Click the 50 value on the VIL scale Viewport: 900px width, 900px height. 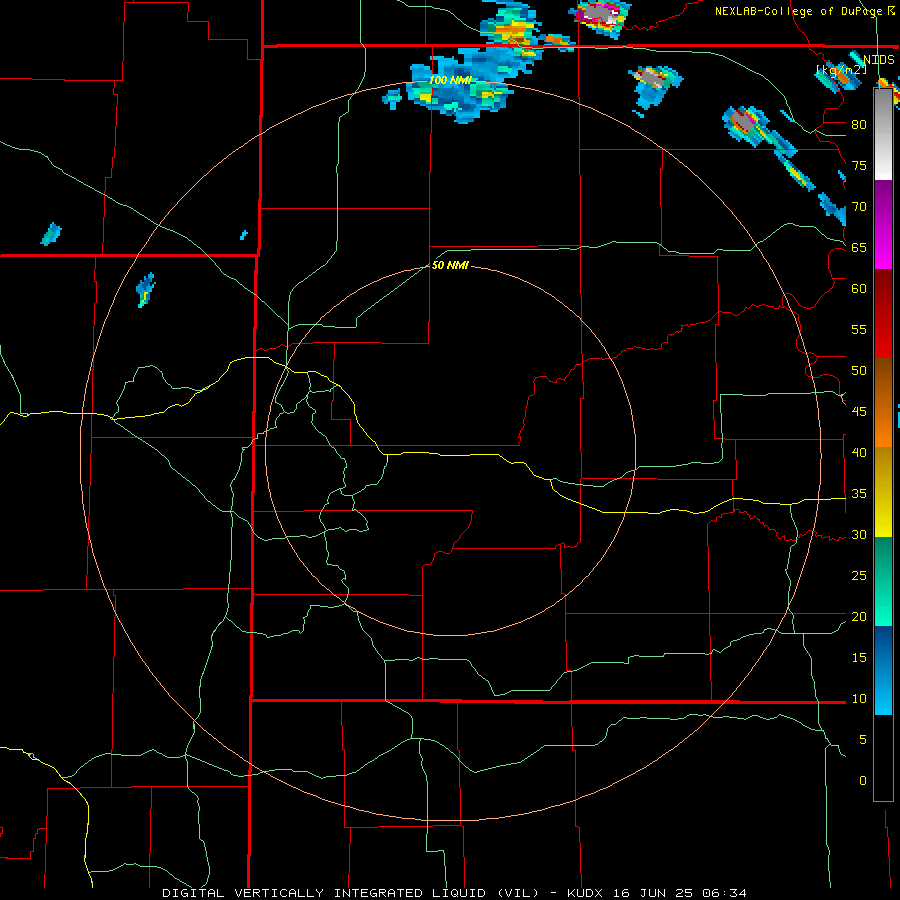tap(859, 371)
